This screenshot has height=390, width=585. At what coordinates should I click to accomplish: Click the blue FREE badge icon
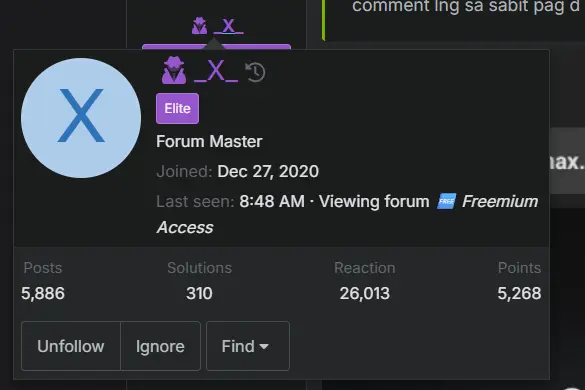(x=447, y=202)
